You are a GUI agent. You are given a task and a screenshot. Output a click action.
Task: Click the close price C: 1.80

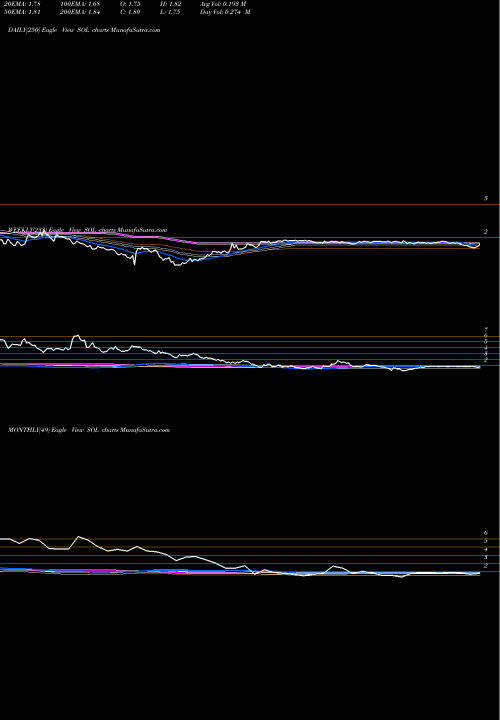[x=131, y=12]
